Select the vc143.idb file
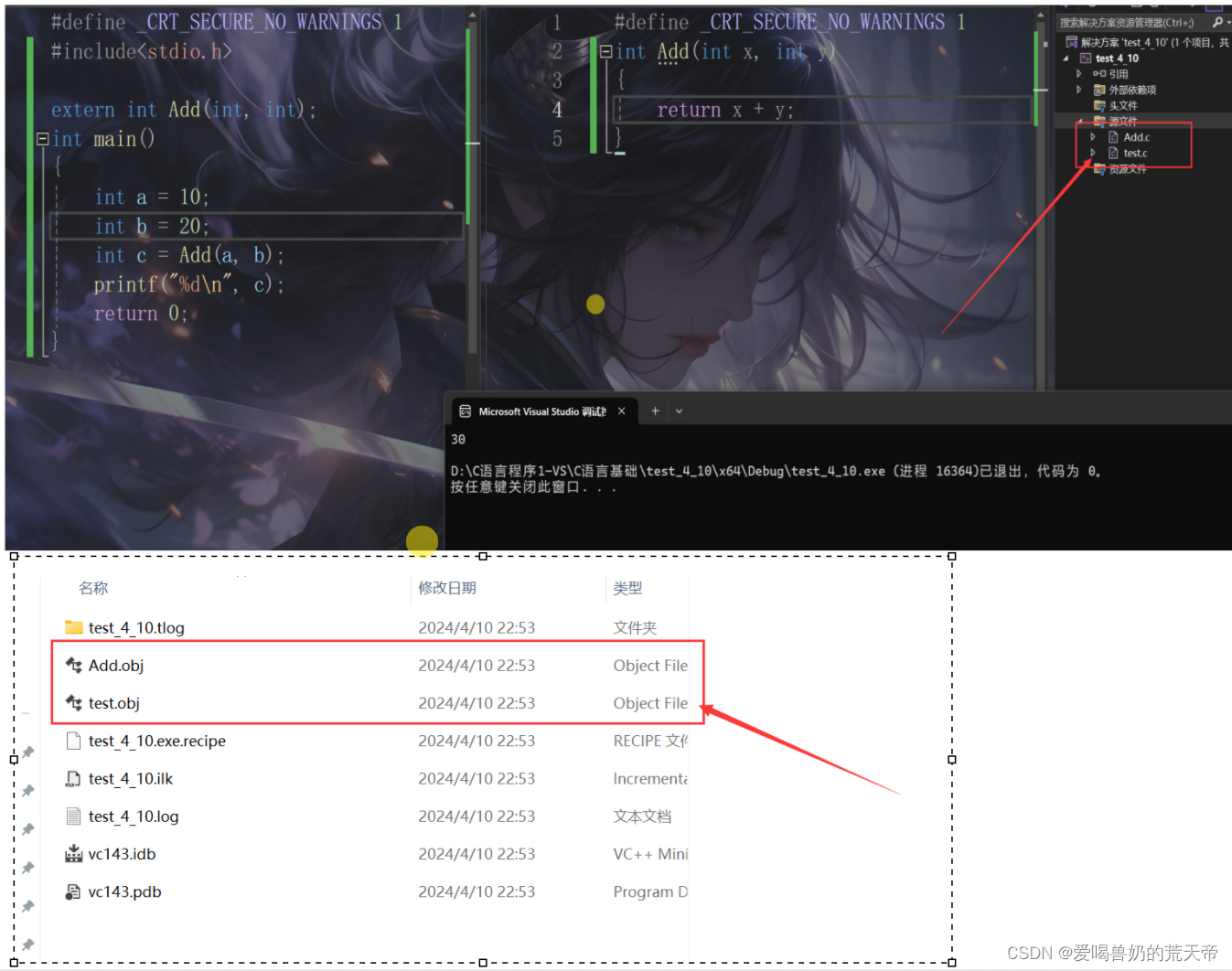 tap(122, 854)
